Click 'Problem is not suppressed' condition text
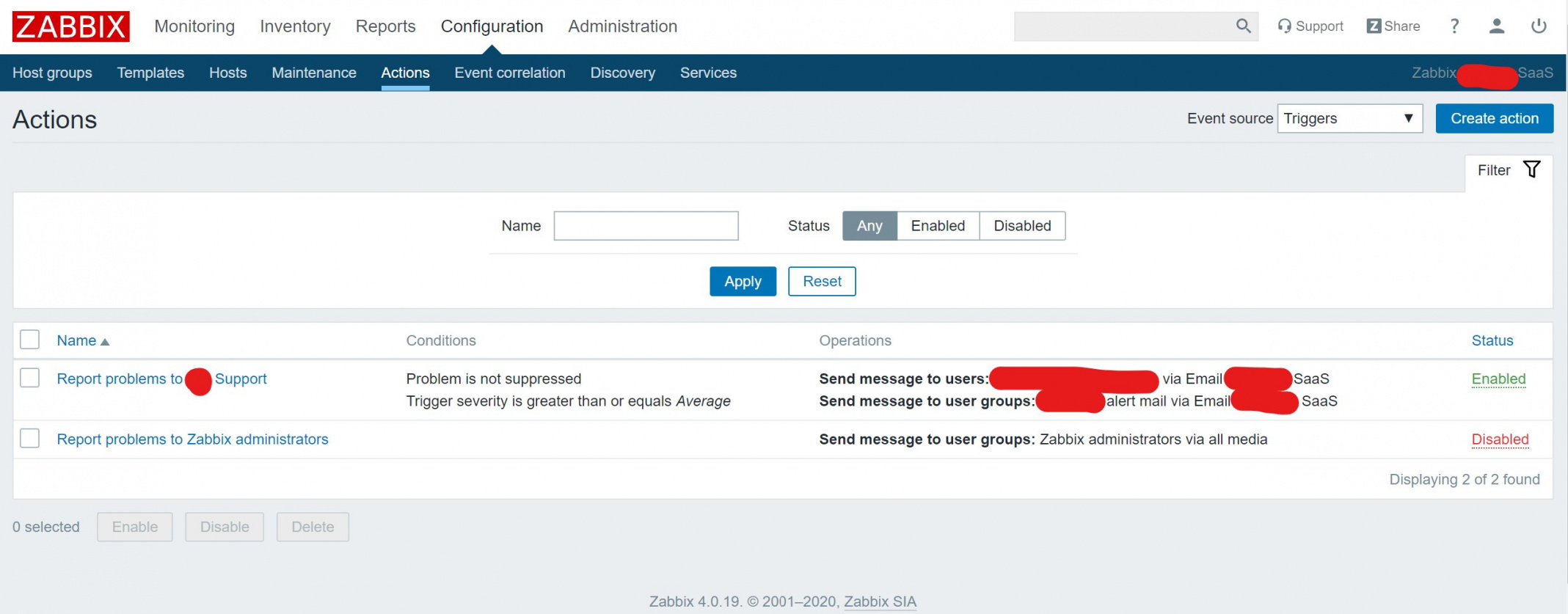1568x614 pixels. coord(494,379)
